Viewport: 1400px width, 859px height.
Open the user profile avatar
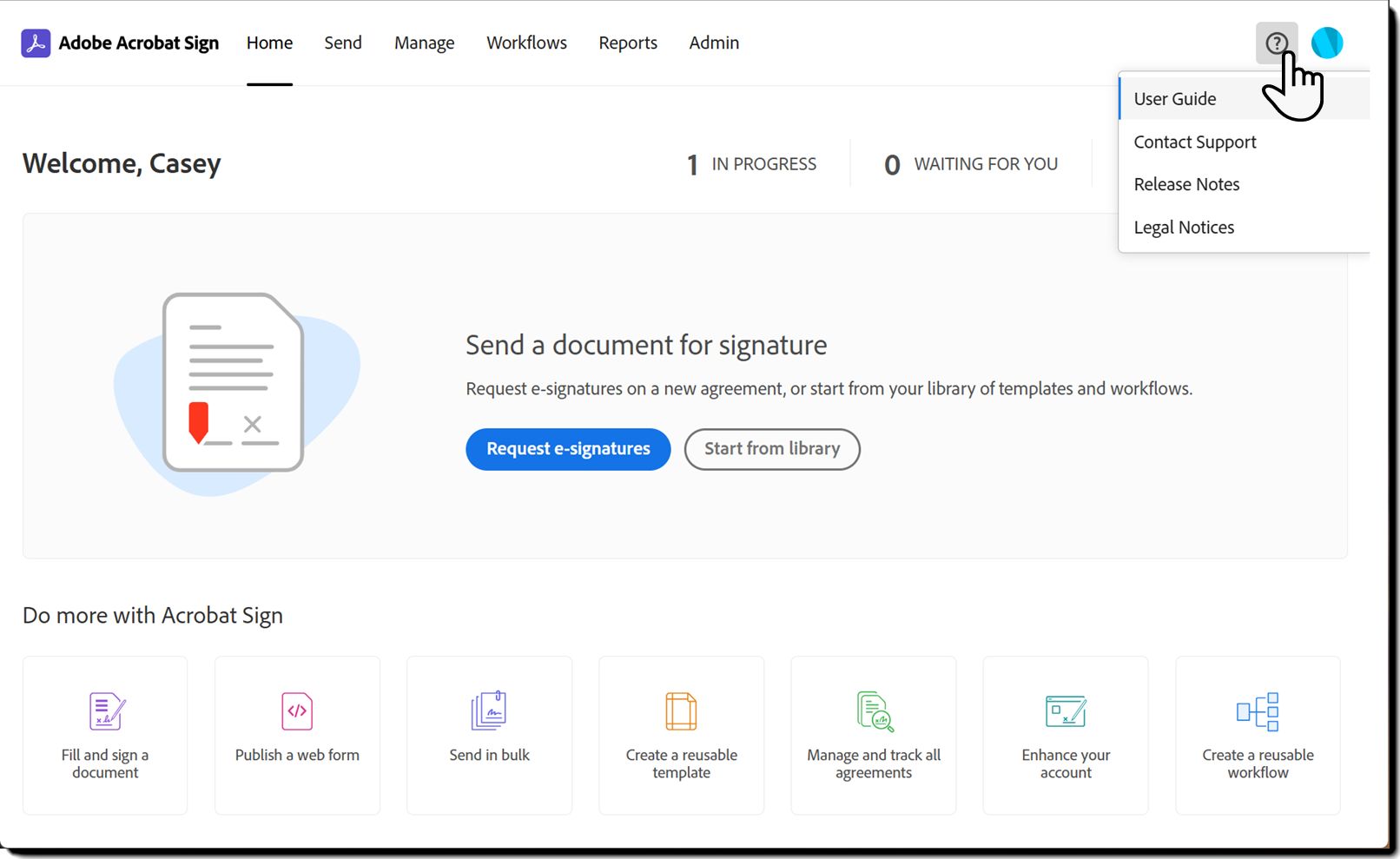[1327, 43]
